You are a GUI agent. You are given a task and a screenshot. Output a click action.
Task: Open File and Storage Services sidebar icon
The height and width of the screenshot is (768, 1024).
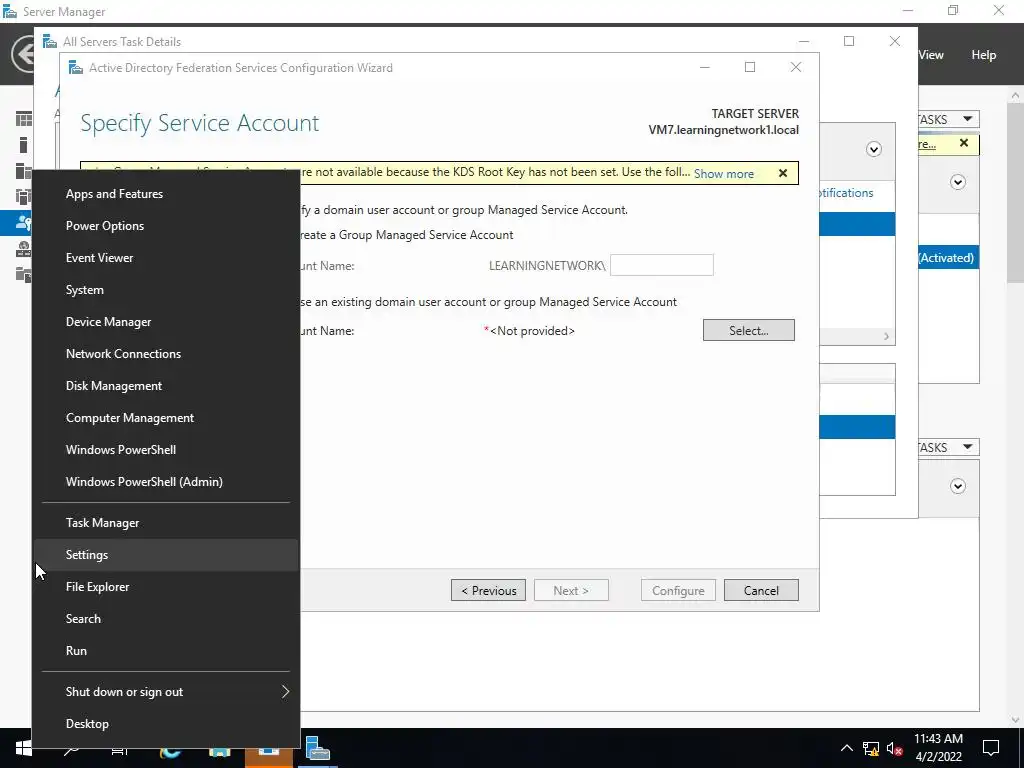24,275
